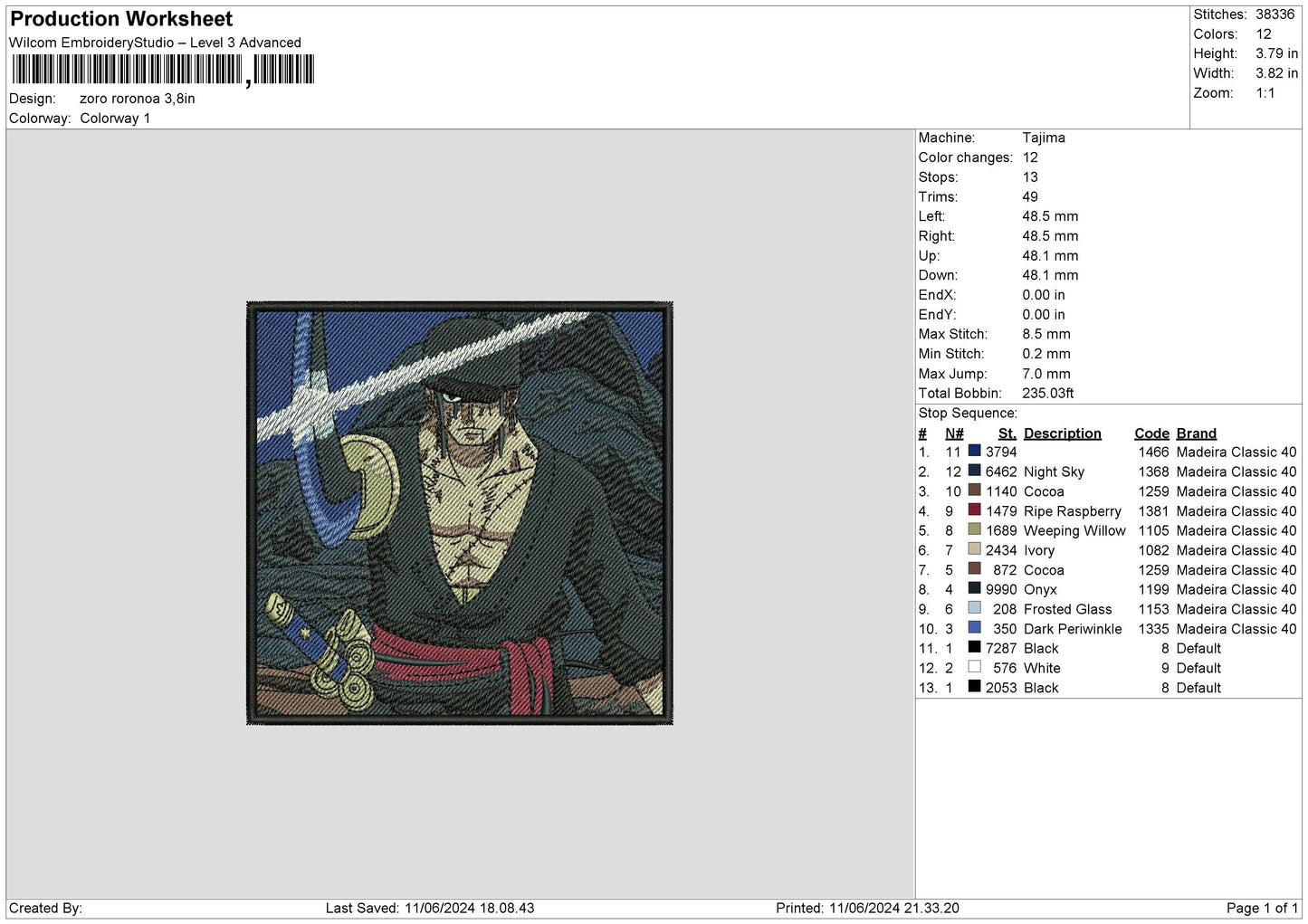The width and height of the screenshot is (1308, 924).
Task: Select the Zoom value 1:1
Action: (1265, 93)
